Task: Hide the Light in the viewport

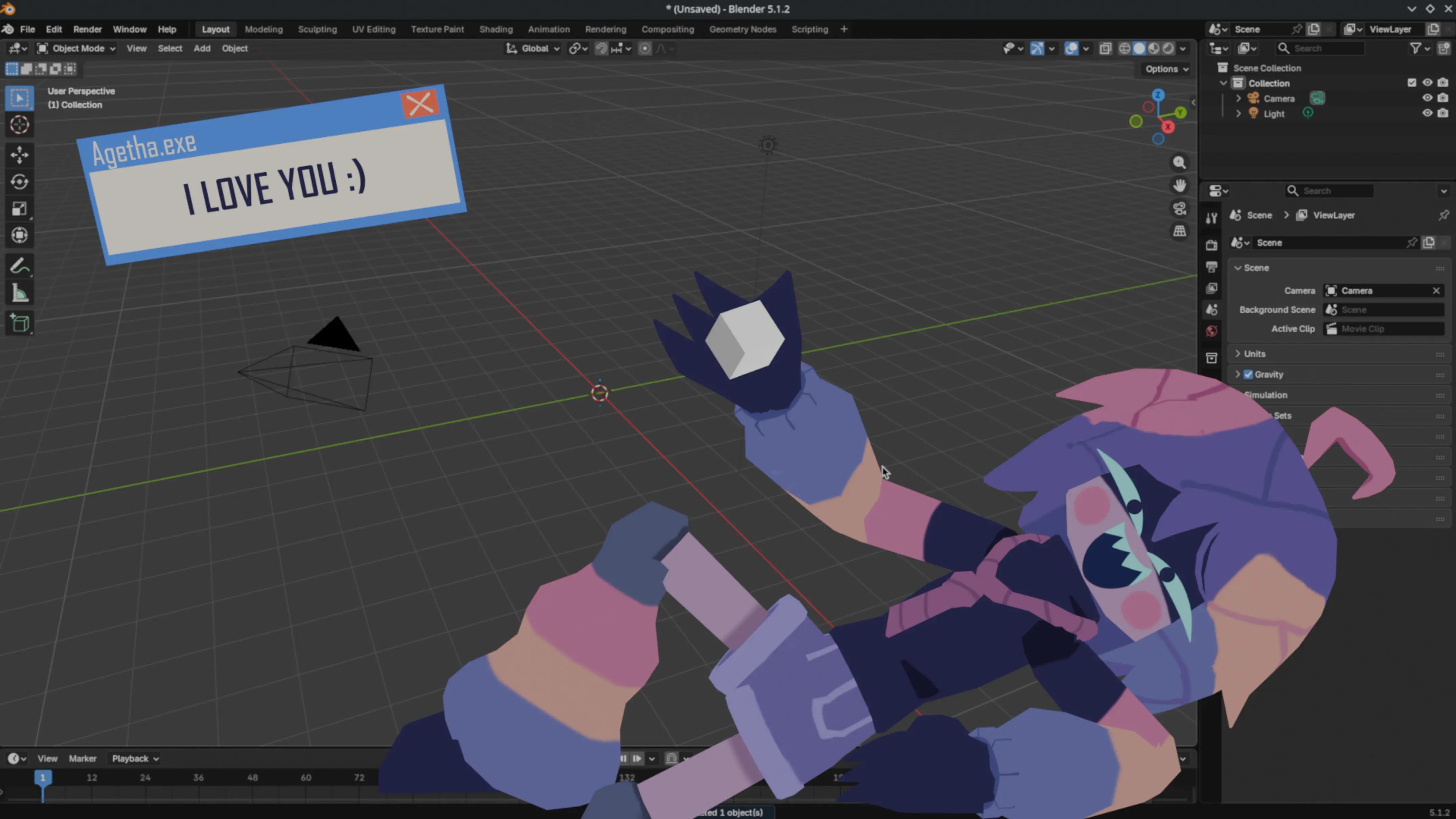Action: 1427,113
